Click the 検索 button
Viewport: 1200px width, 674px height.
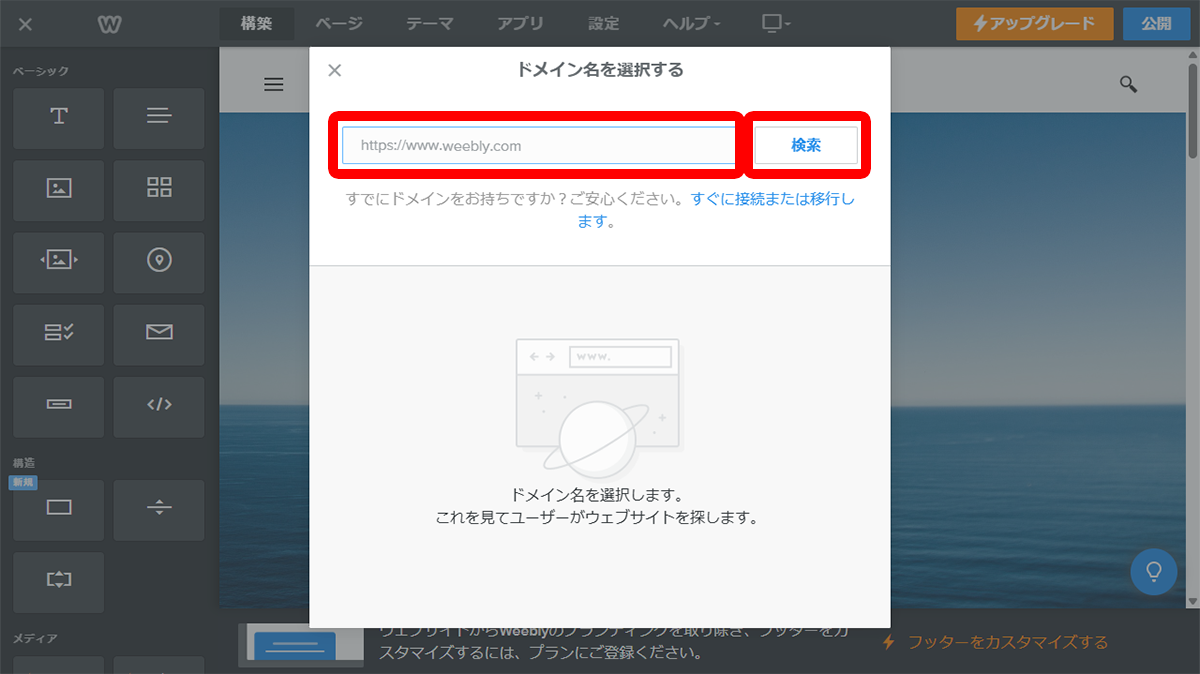806,145
